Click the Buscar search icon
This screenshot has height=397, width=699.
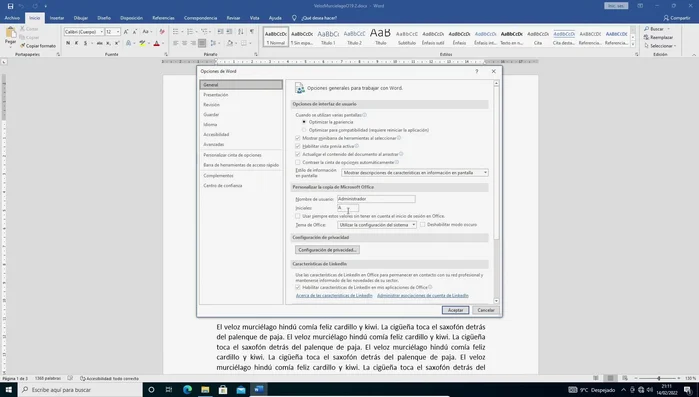pos(646,29)
